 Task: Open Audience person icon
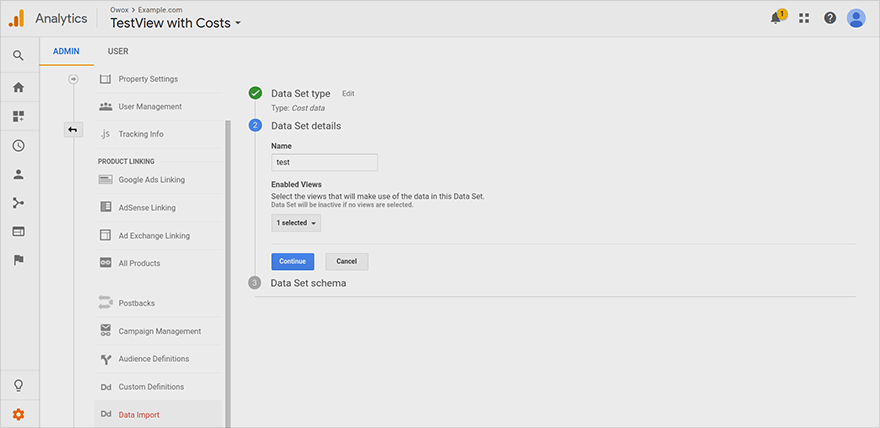click(x=19, y=174)
